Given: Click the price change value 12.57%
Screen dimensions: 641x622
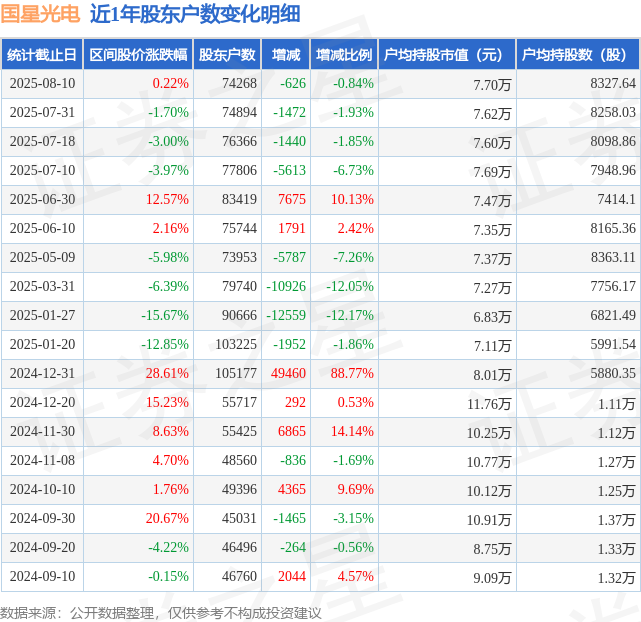Looking at the screenshot, I should pyautogui.click(x=168, y=199).
